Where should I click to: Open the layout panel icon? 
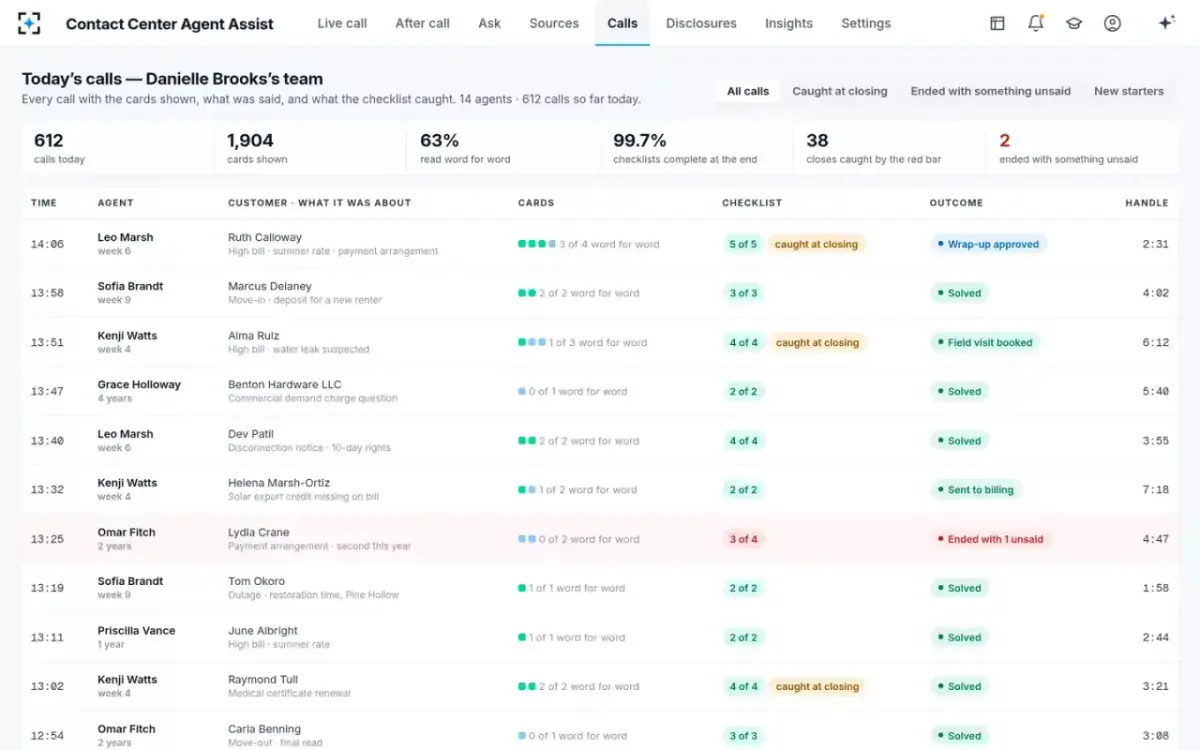(997, 23)
